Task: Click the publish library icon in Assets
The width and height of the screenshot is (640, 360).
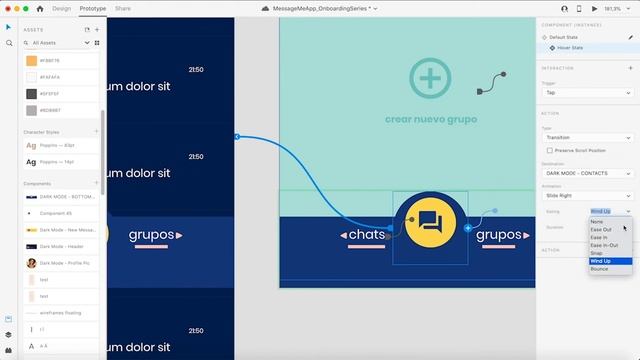Action: pyautogui.click(x=87, y=29)
